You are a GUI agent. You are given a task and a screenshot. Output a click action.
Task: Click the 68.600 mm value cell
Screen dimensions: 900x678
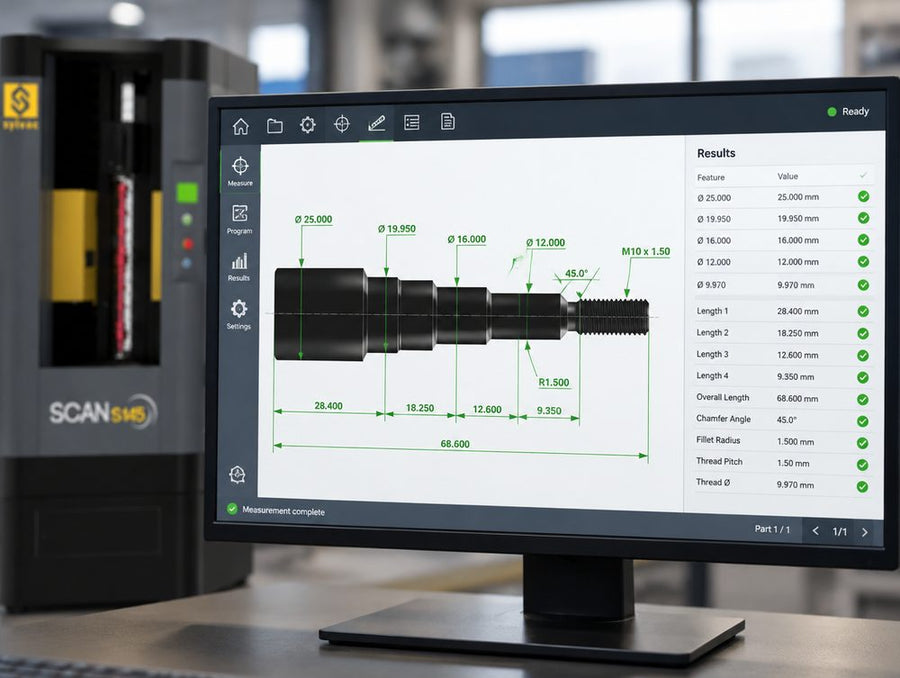(797, 398)
